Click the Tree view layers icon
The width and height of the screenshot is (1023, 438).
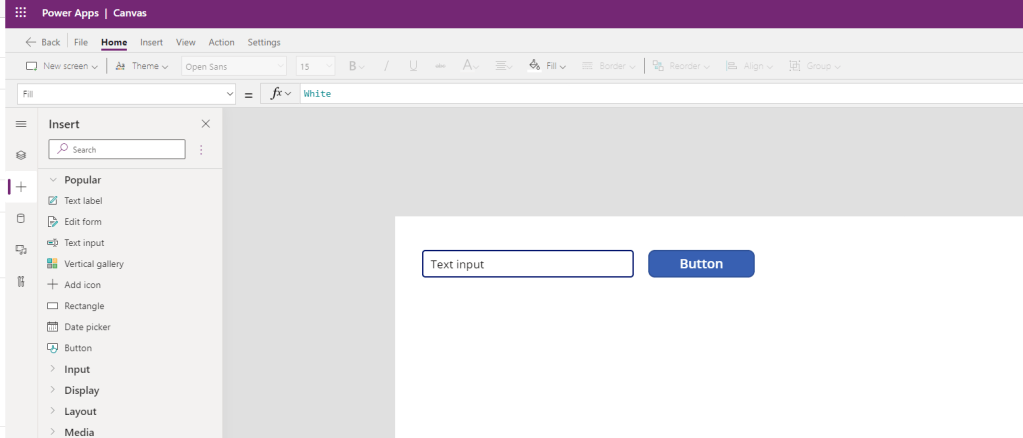(20, 156)
